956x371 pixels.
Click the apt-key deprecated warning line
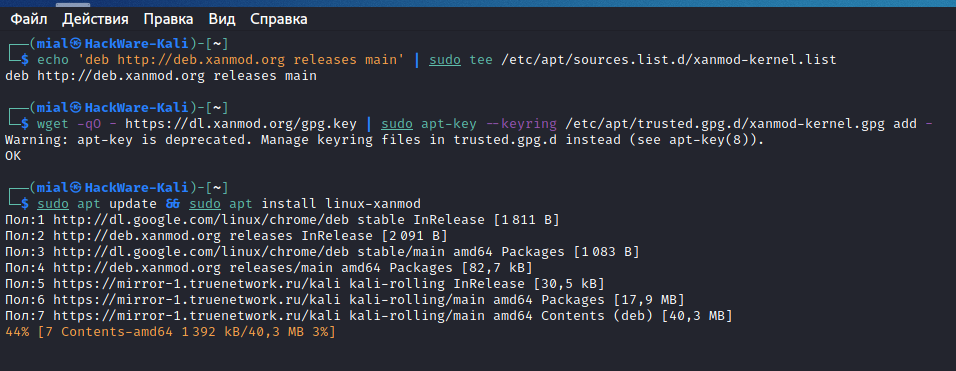click(x=384, y=140)
